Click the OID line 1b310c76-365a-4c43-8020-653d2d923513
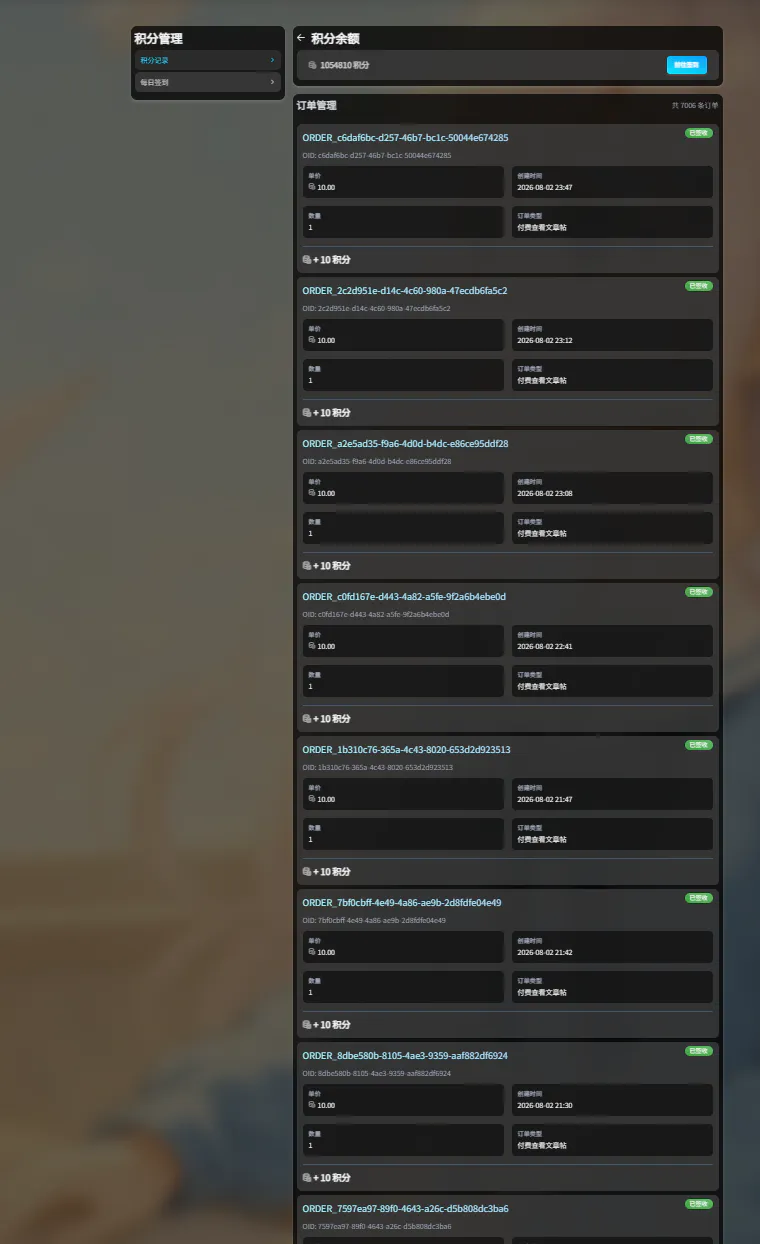Viewport: 760px width, 1244px height. tap(378, 768)
